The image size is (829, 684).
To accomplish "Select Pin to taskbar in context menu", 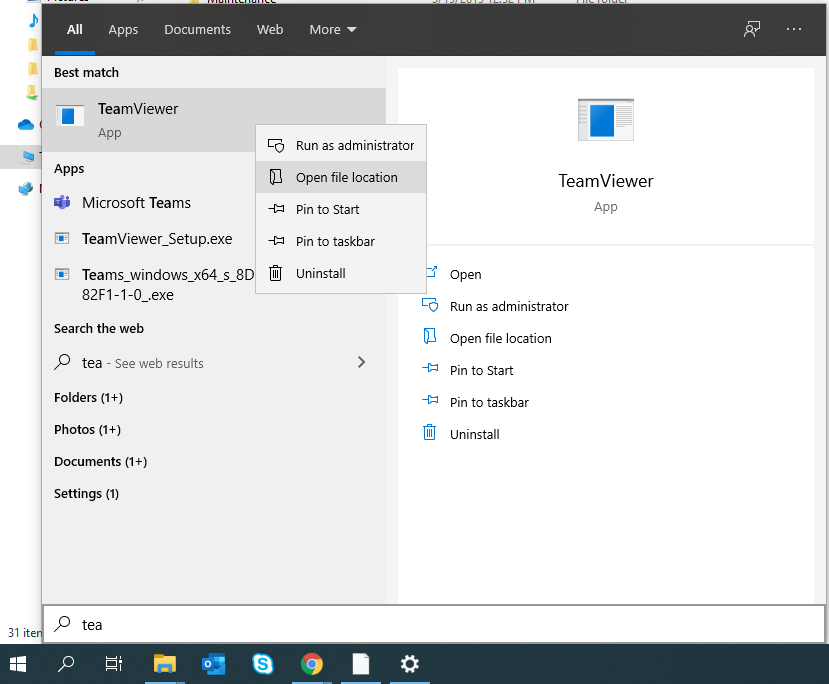I will point(335,242).
